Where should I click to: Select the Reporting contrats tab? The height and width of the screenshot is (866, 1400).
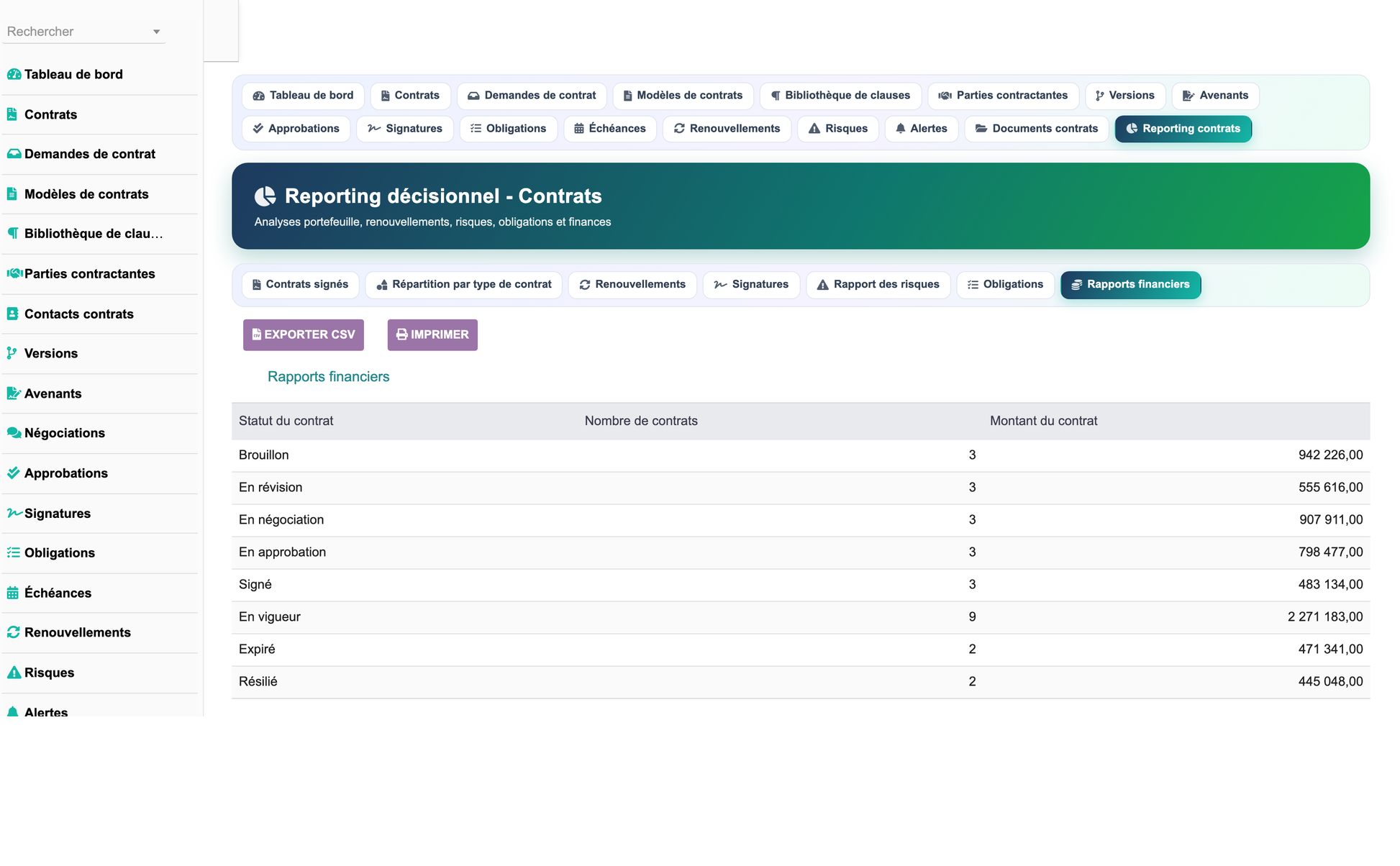click(1183, 129)
